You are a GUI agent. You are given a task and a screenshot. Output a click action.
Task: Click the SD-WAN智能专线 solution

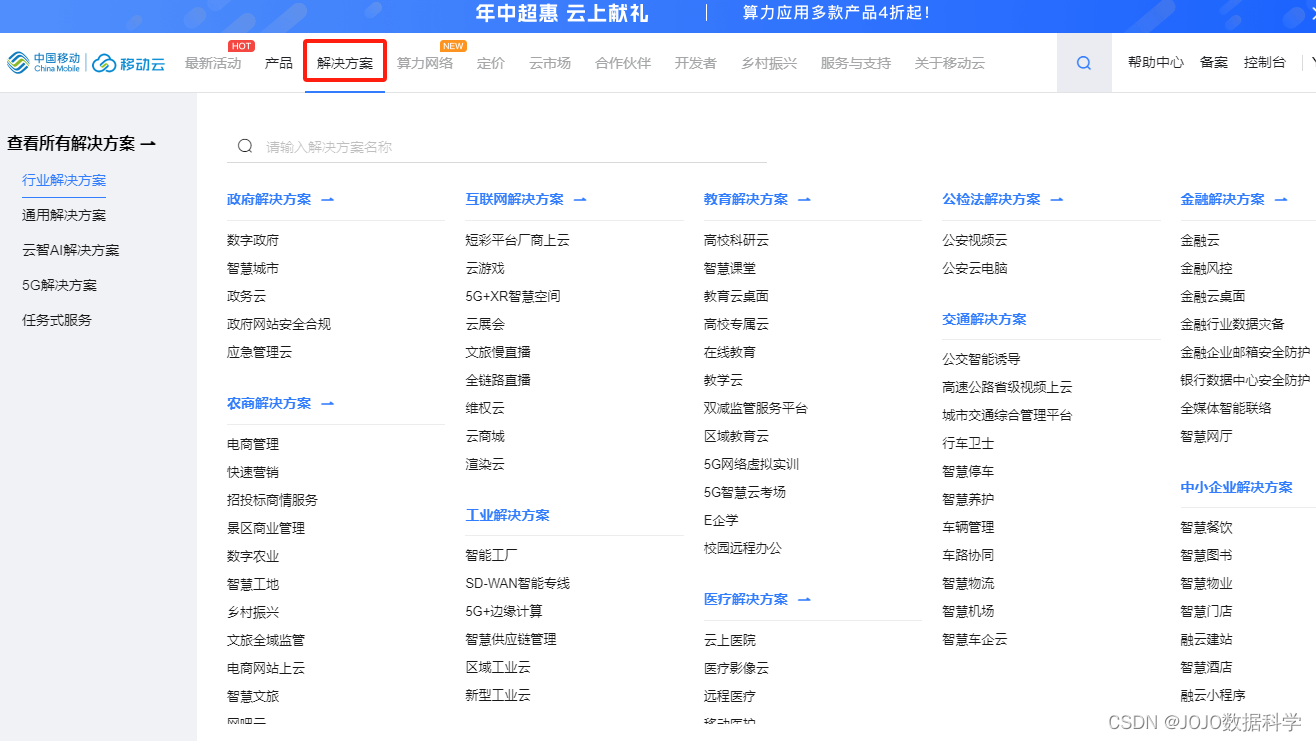(518, 584)
